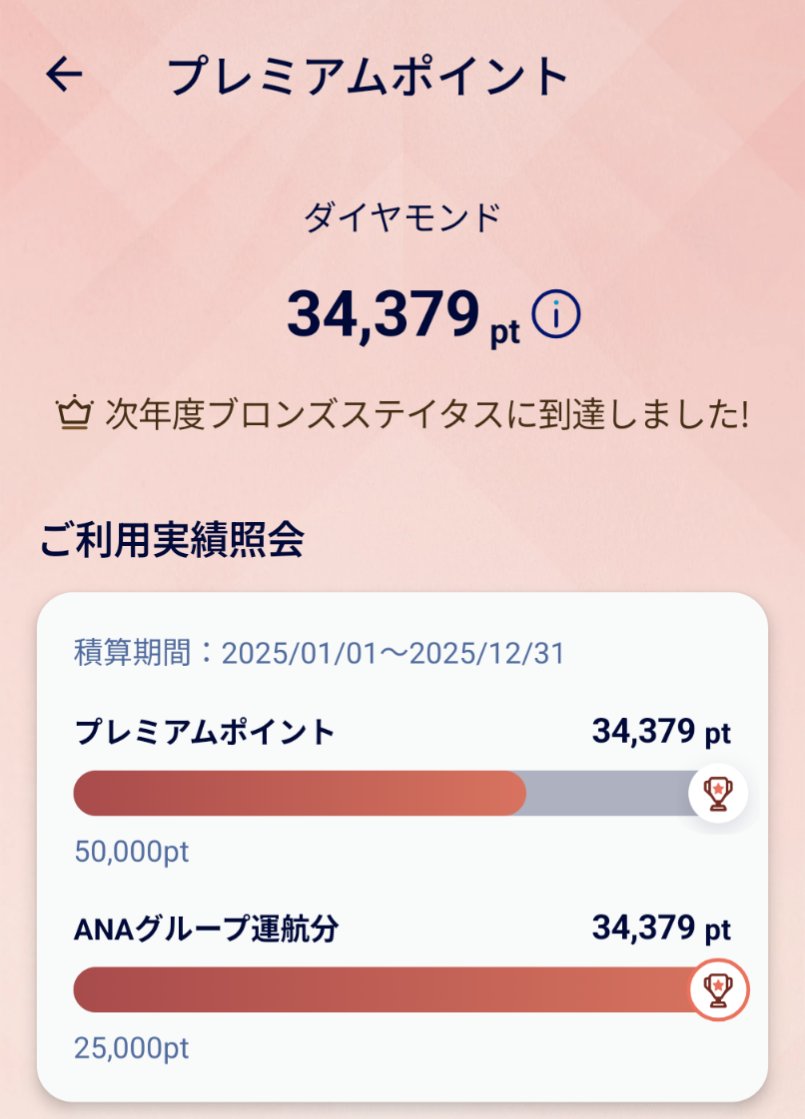
Task: Click the プレミアムポイント page title
Action: point(368,76)
